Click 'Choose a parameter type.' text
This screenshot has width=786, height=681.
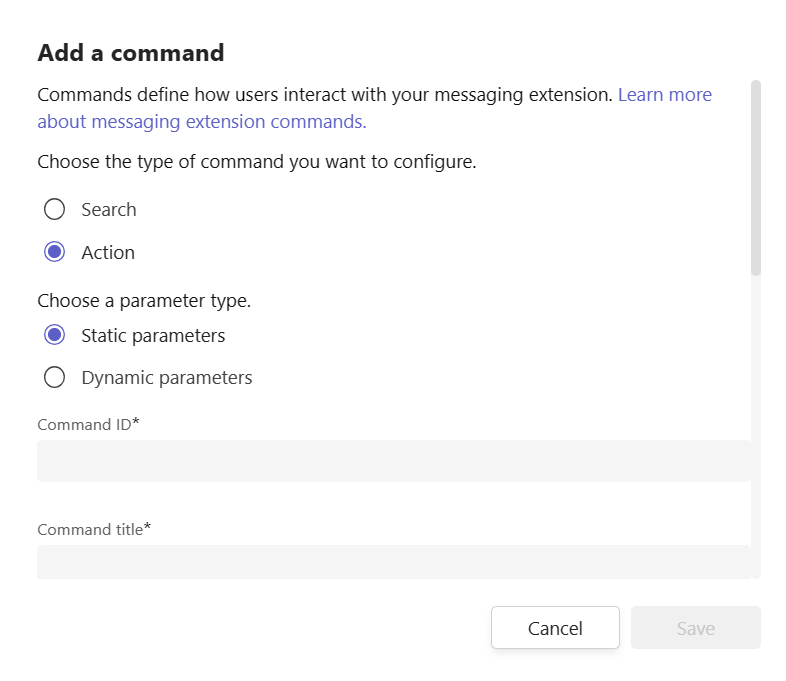tap(144, 301)
